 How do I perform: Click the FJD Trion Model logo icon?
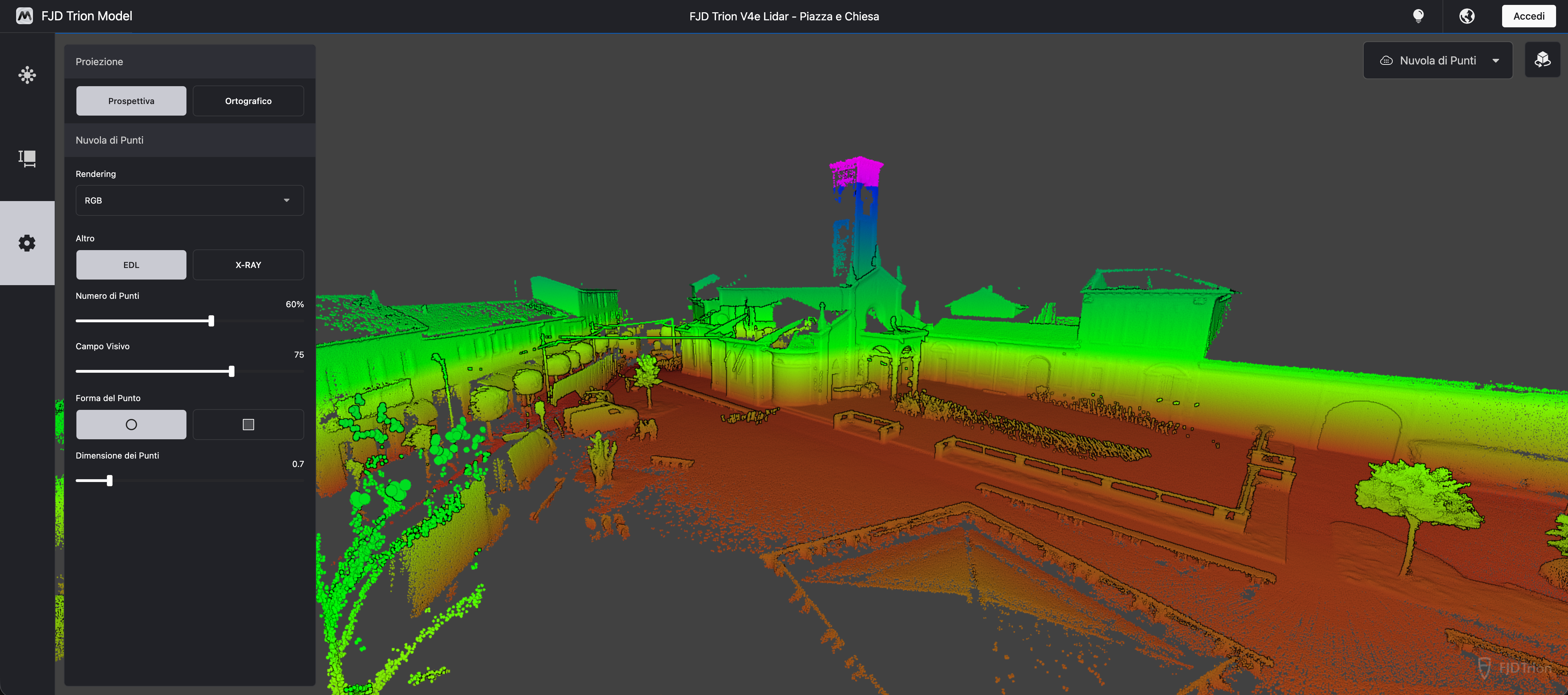click(x=24, y=16)
